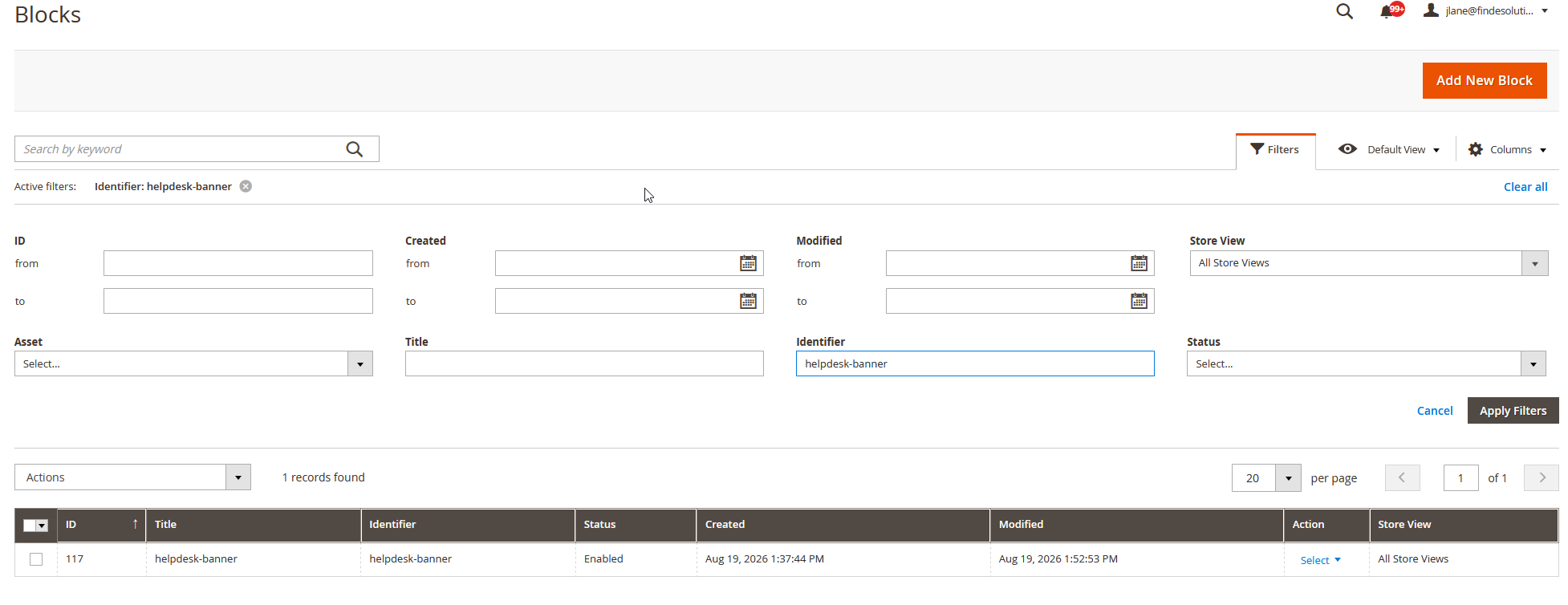Viewport: 1568px width, 605px height.
Task: Go to the next page arrow
Action: point(1542,477)
